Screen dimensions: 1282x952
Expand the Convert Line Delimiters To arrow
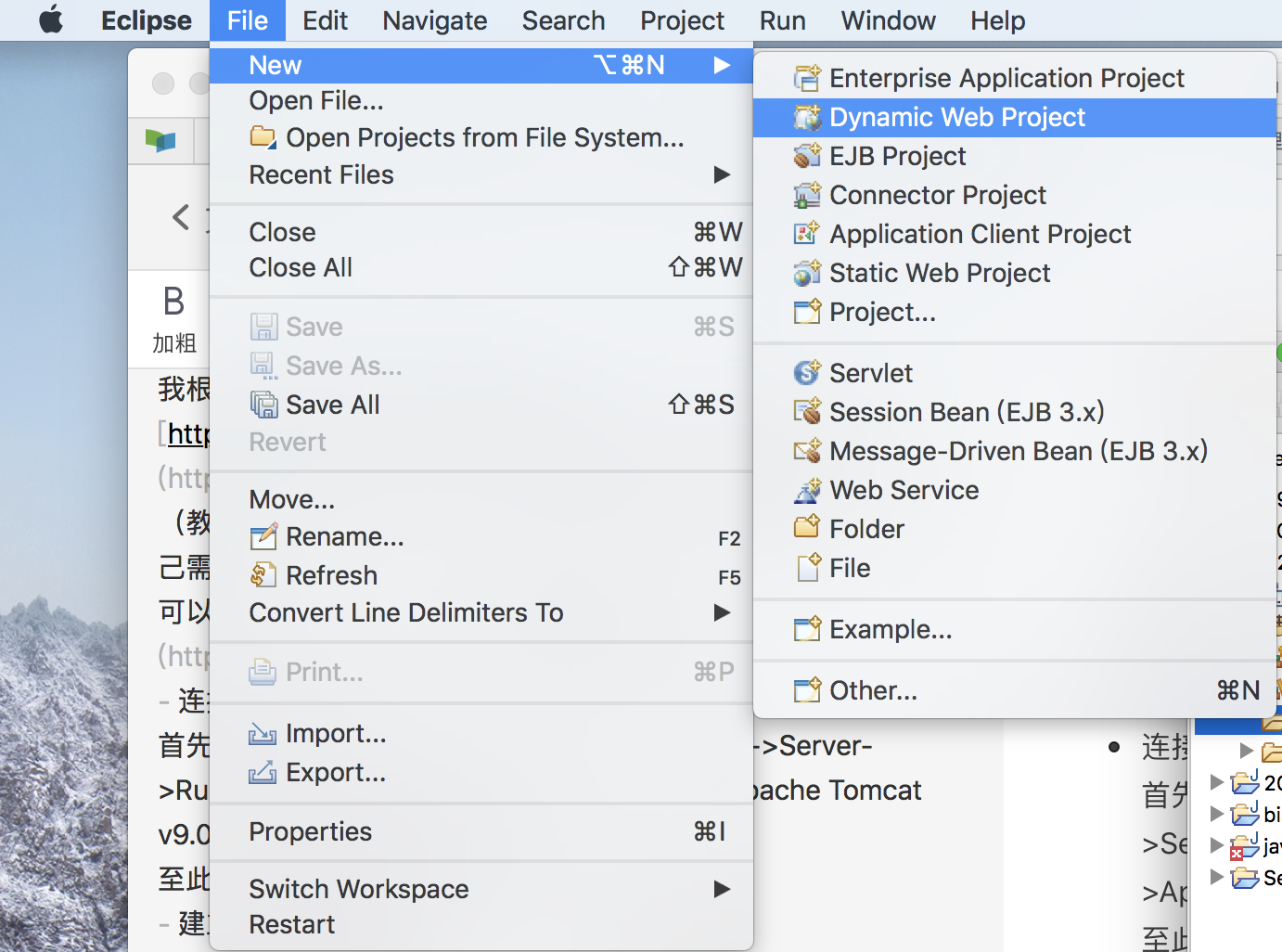(x=722, y=612)
